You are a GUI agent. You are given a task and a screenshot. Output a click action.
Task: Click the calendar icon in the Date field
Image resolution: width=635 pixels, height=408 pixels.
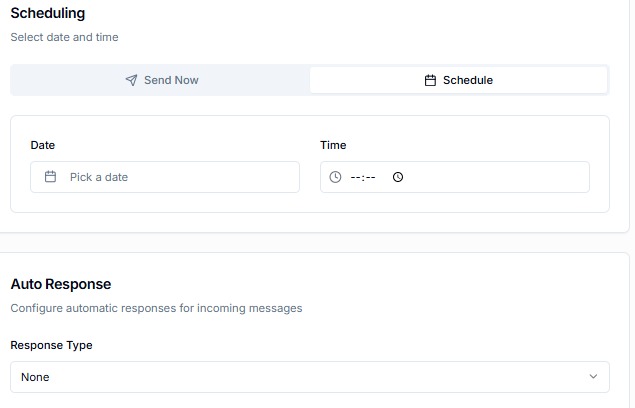pyautogui.click(x=51, y=177)
